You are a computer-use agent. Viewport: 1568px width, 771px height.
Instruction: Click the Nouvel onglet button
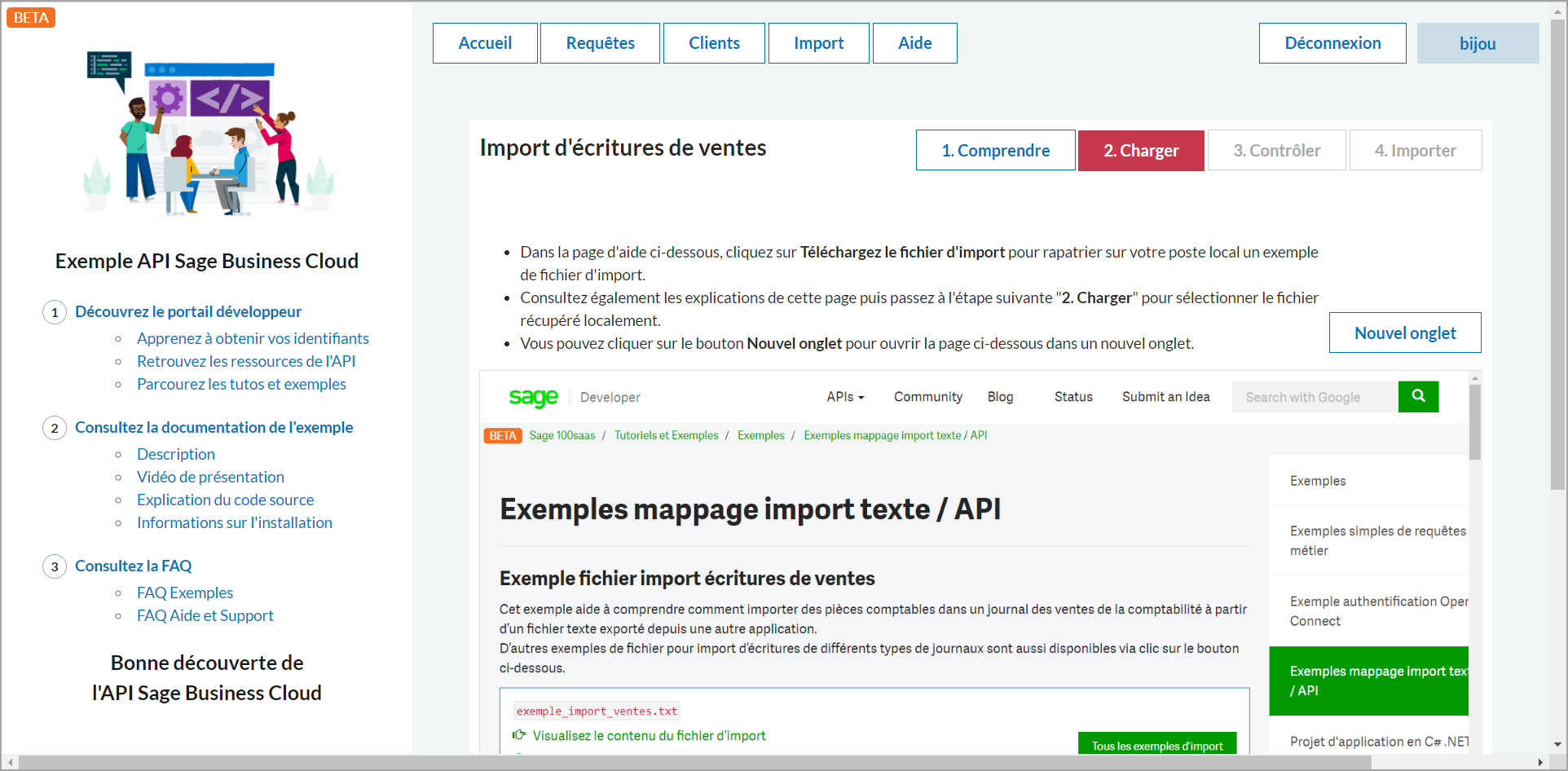pos(1405,333)
